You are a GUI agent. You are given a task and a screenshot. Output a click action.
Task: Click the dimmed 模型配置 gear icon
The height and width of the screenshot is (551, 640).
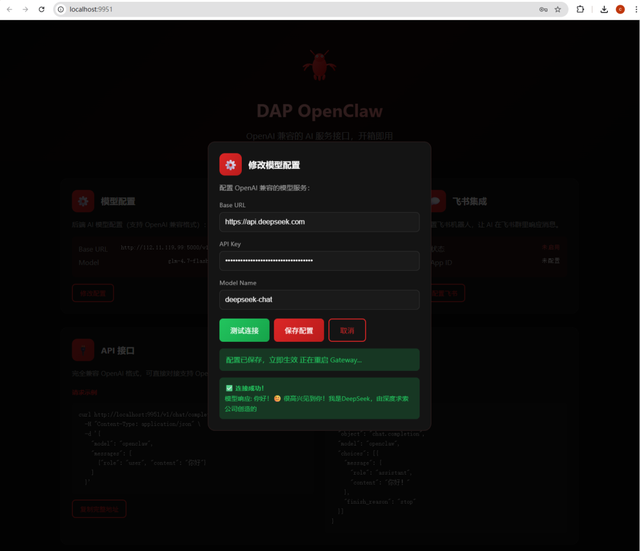tap(83, 201)
